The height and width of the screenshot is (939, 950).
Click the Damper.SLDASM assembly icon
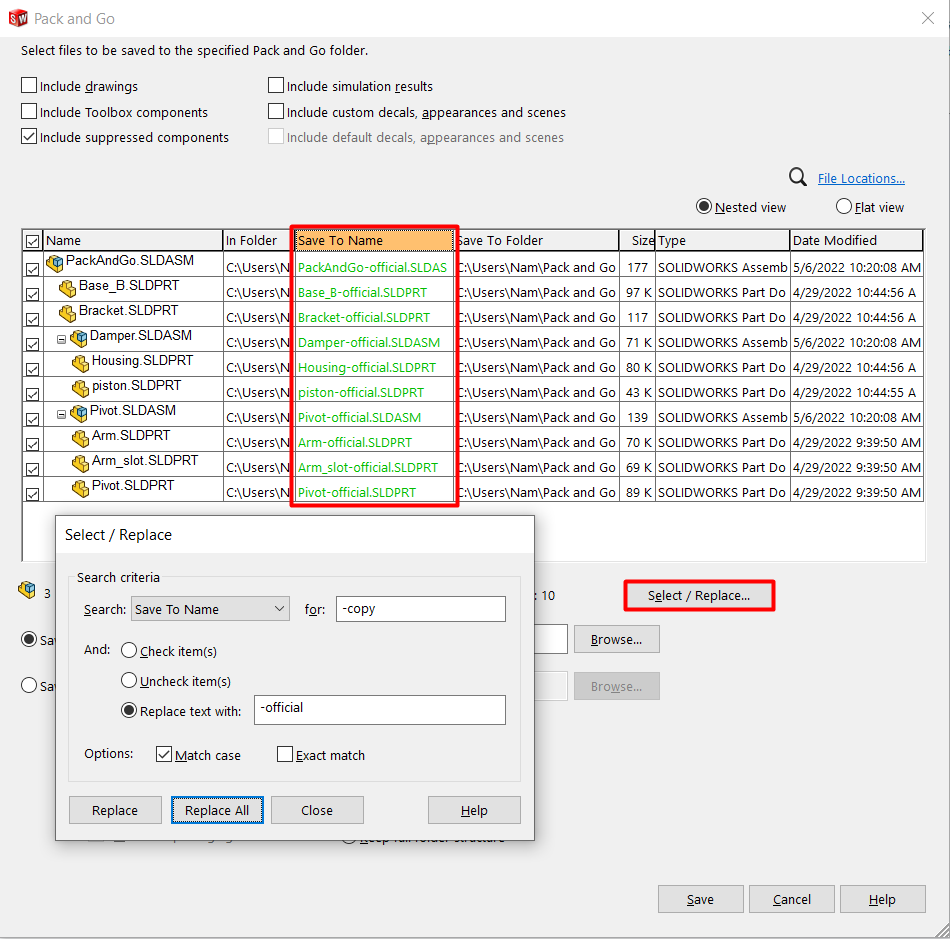pos(79,338)
